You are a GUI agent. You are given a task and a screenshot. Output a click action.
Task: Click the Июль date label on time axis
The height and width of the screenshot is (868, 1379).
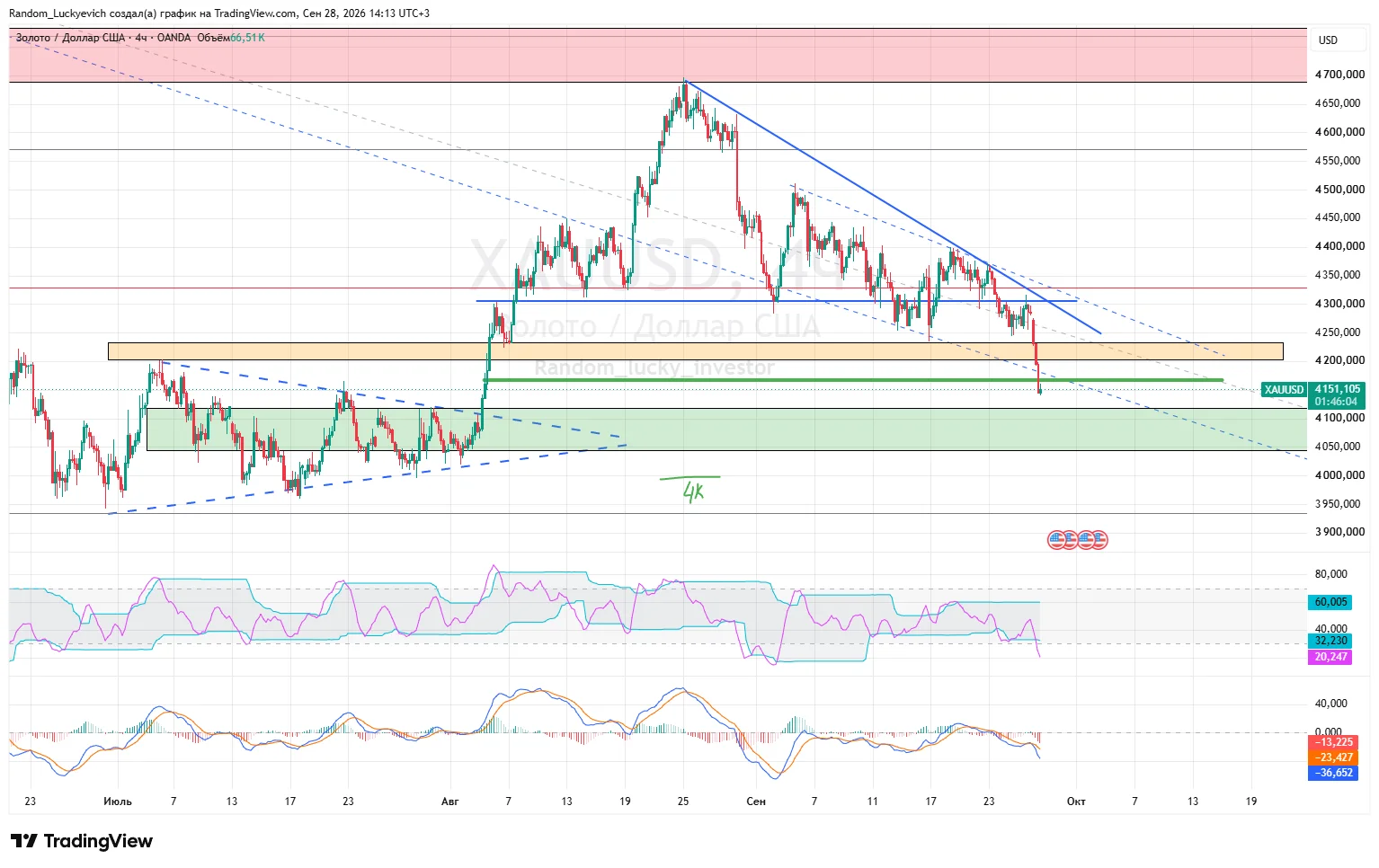coord(118,802)
